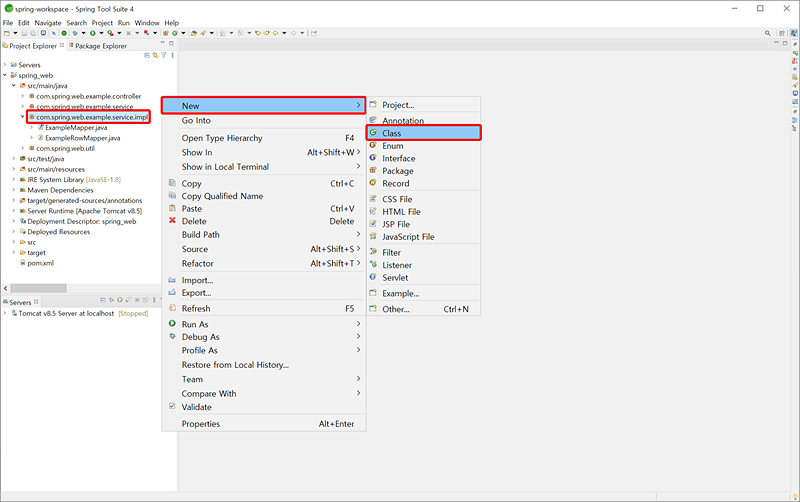Viewport: 800px width, 502px height.
Task: Expand Tomcat v8.5 Server at localhost node
Action: pyautogui.click(x=5, y=313)
